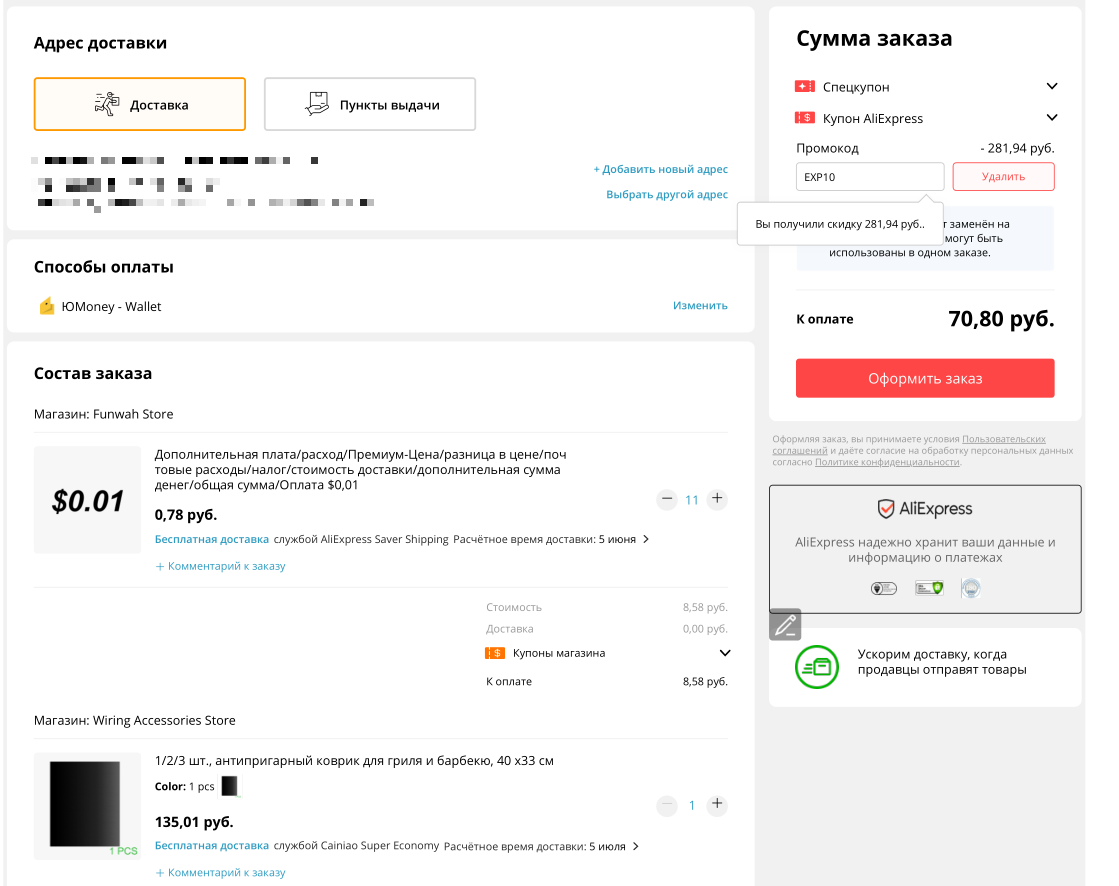1119x886 pixels.
Task: Click the round seal security badge icon
Action: (x=971, y=589)
